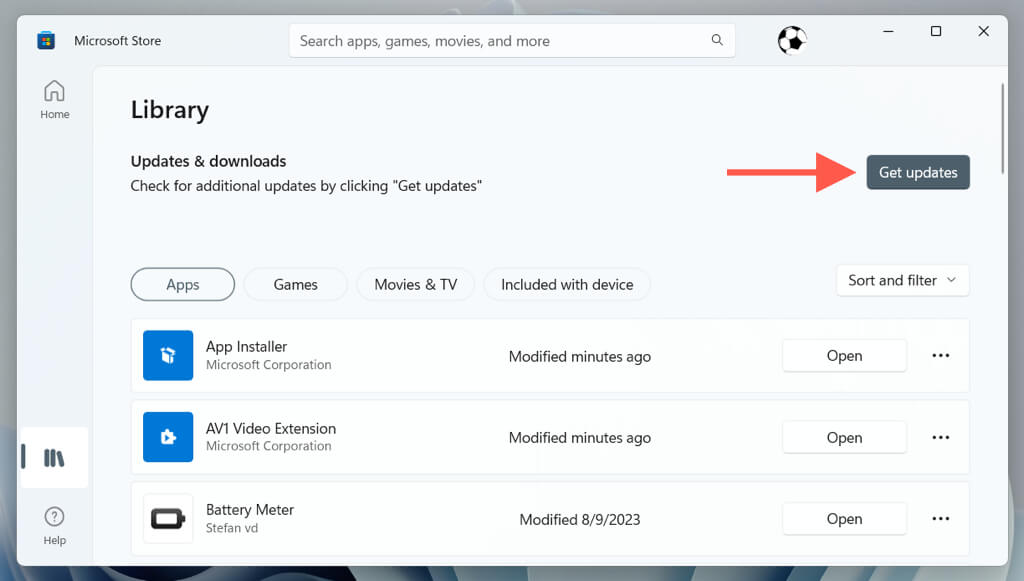Screen dimensions: 1024x581
Task: Click the Microsoft Store logo icon
Action: [x=46, y=41]
